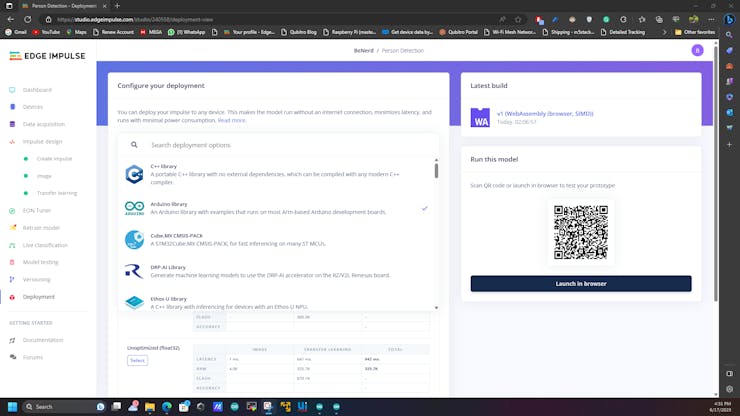Viewport: 740px width, 416px height.
Task: Click the user avatar in the header
Action: [697, 51]
